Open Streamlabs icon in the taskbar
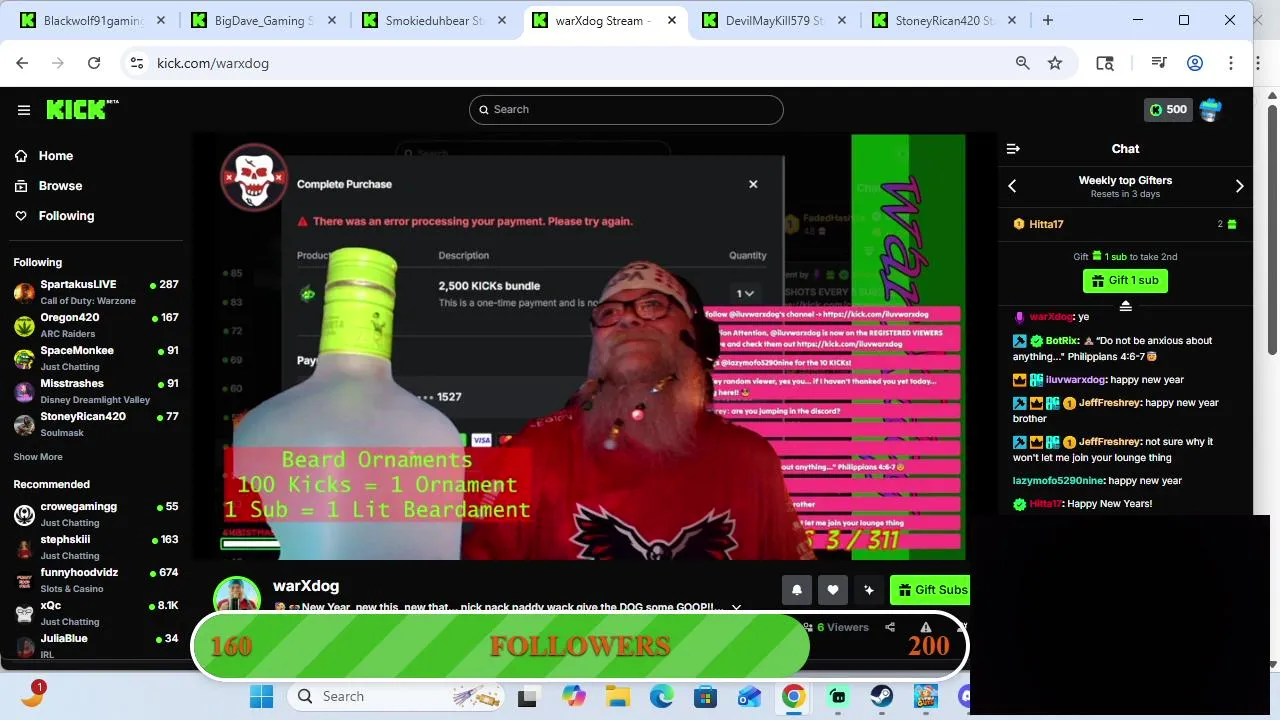1280x720 pixels. 837,697
